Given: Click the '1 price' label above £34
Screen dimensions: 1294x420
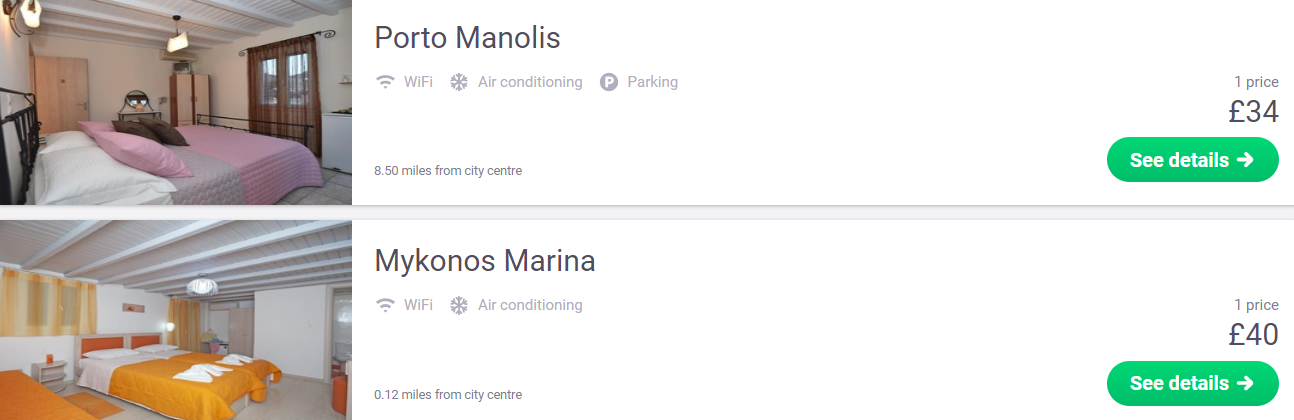Looking at the screenshot, I should pyautogui.click(x=1257, y=82).
